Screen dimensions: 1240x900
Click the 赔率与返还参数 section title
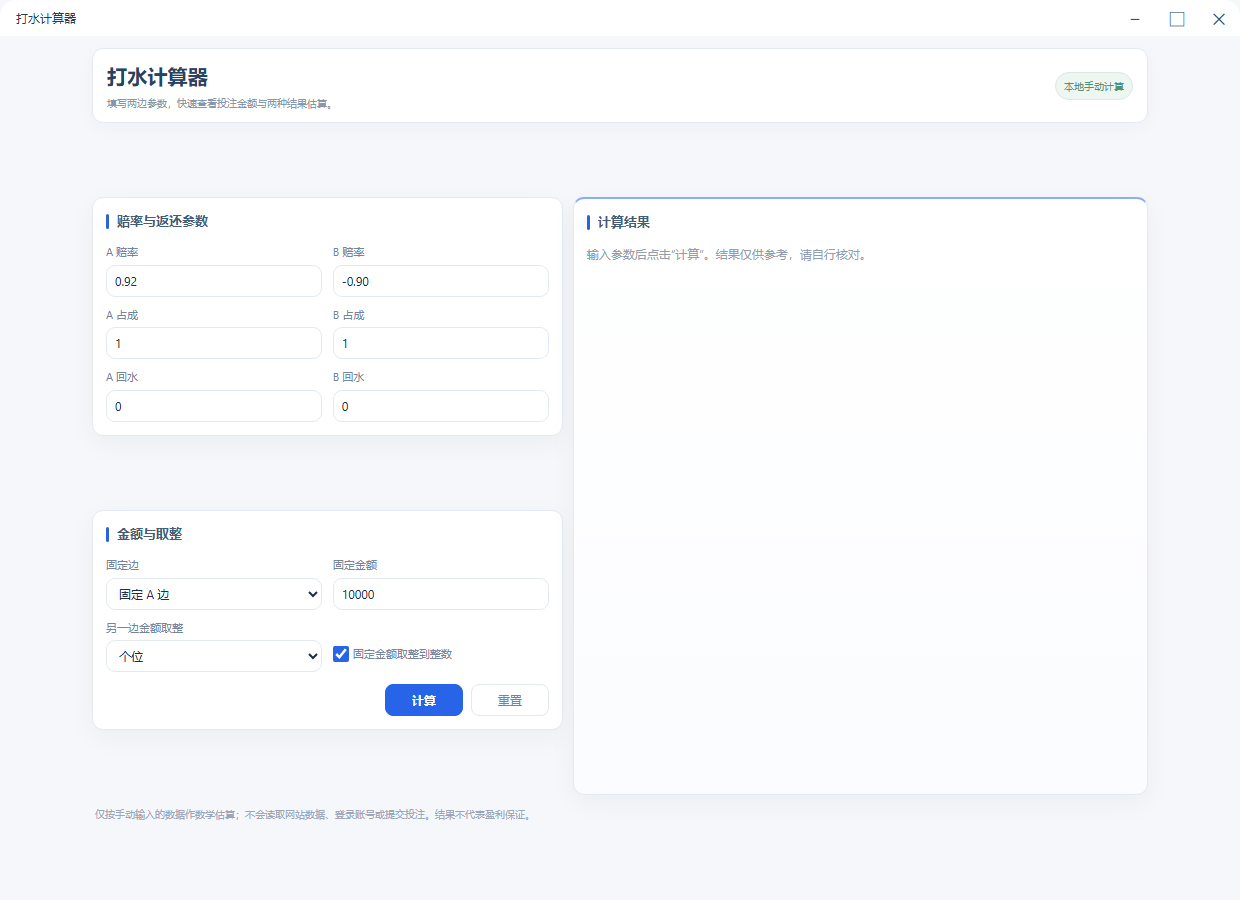(x=162, y=221)
